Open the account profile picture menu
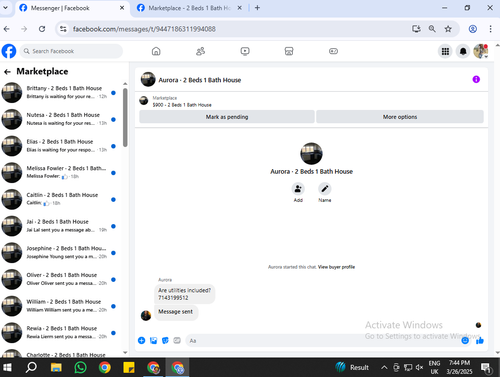Viewport: 500px width, 377px height. 481,51
